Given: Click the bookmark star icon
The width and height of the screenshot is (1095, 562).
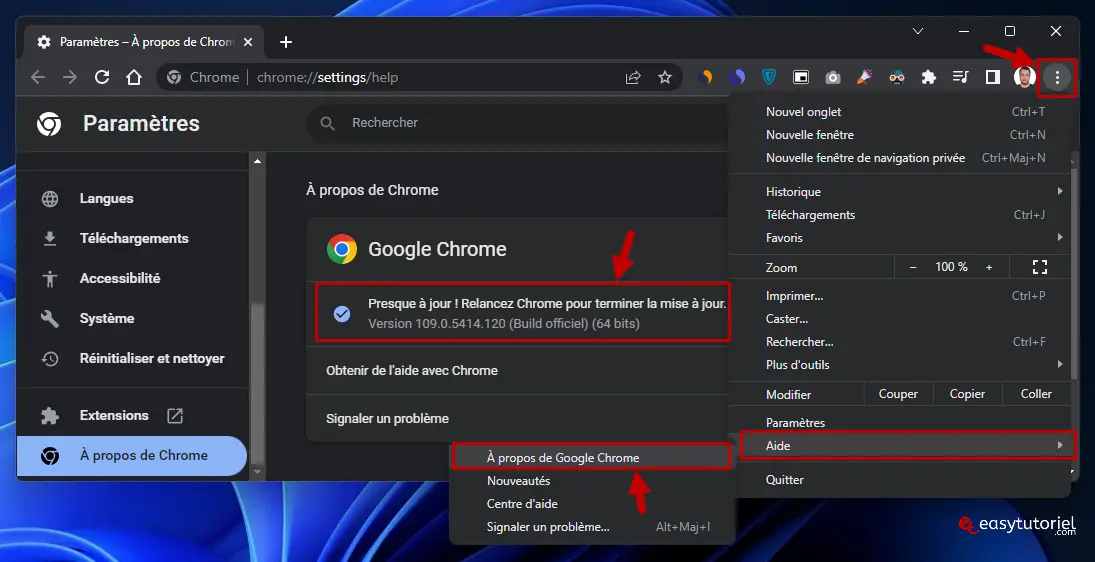Looking at the screenshot, I should click(665, 77).
